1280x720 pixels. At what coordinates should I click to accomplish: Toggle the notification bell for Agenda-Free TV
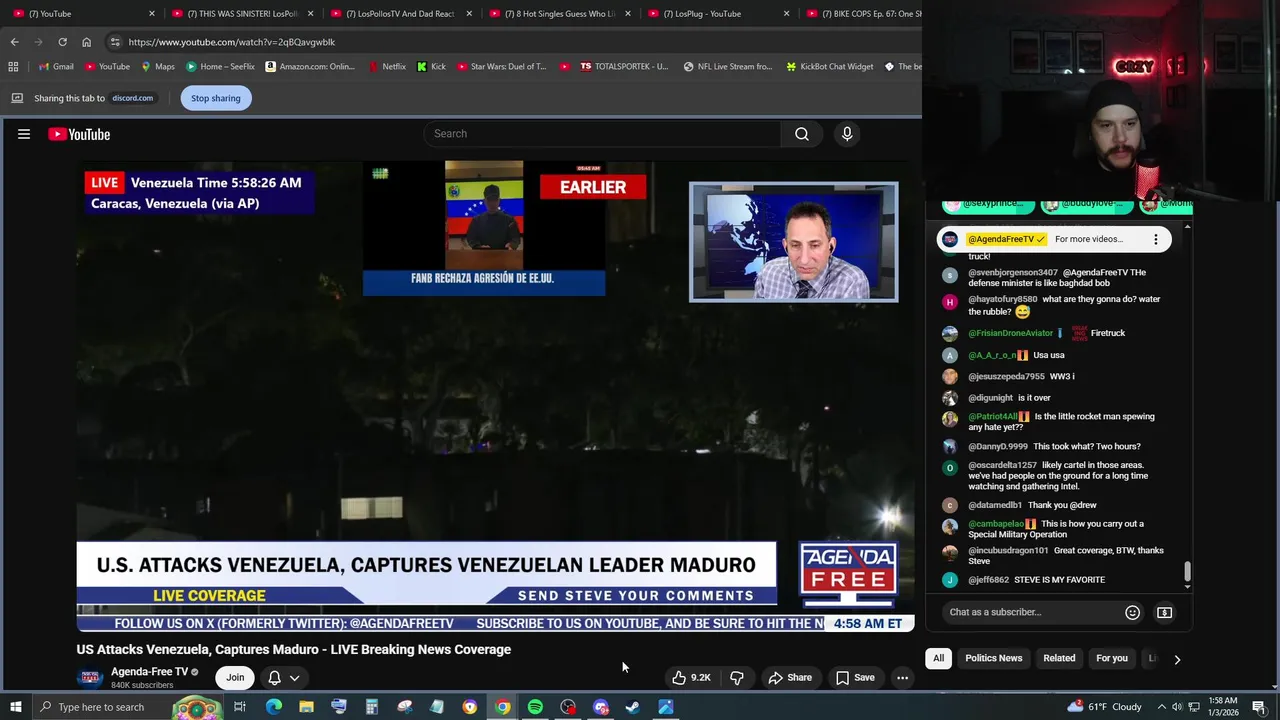[x=274, y=678]
